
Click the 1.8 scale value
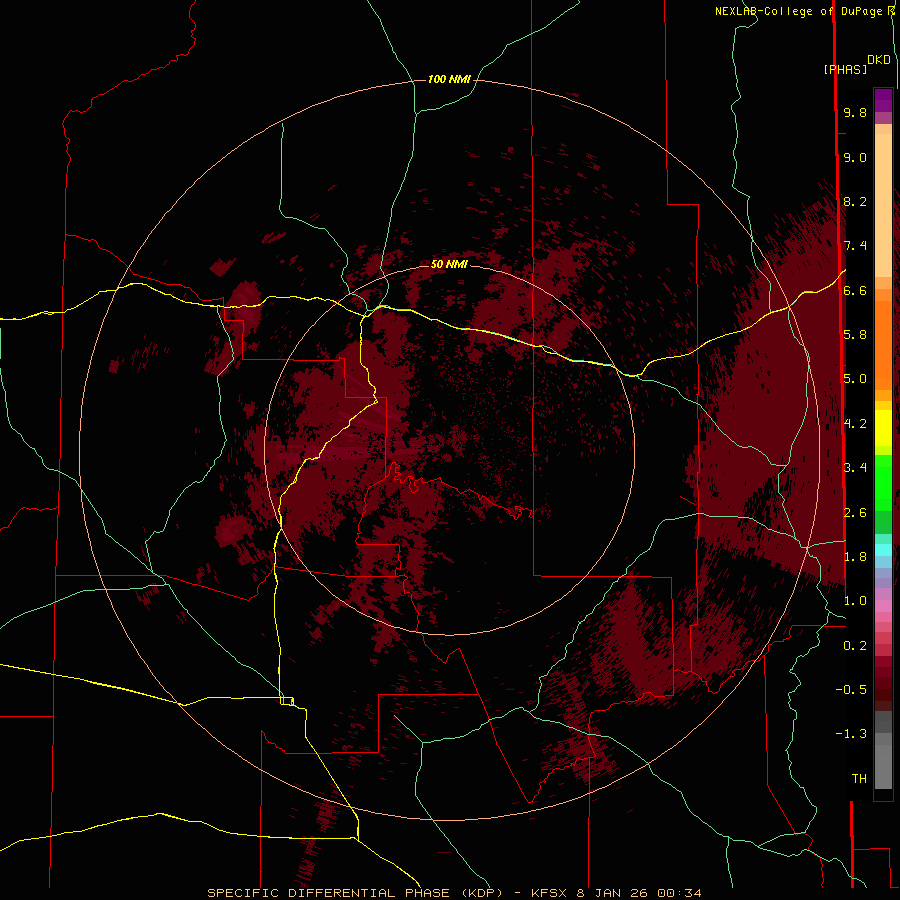855,557
